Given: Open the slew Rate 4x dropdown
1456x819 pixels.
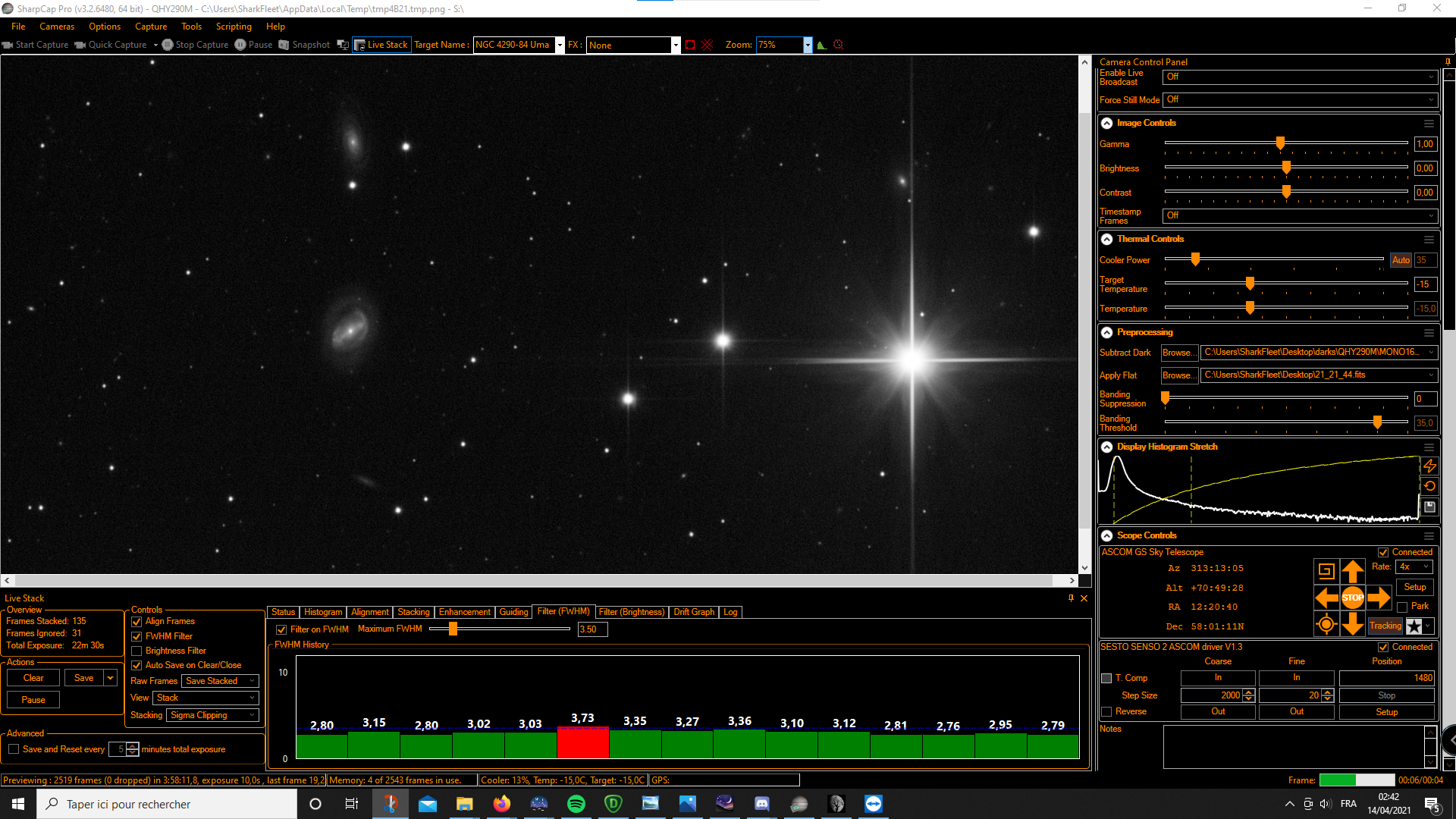Looking at the screenshot, I should [1414, 566].
